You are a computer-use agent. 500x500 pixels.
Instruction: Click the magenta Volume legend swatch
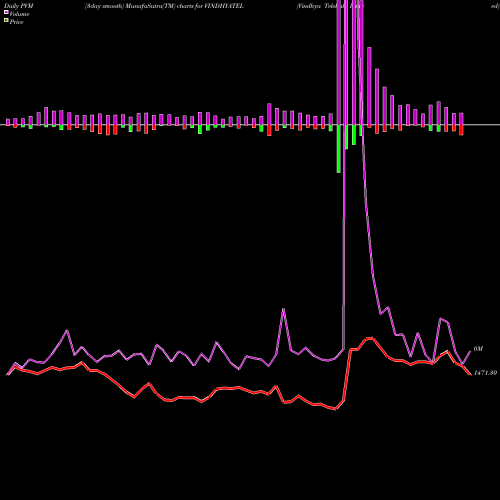click(x=6, y=13)
